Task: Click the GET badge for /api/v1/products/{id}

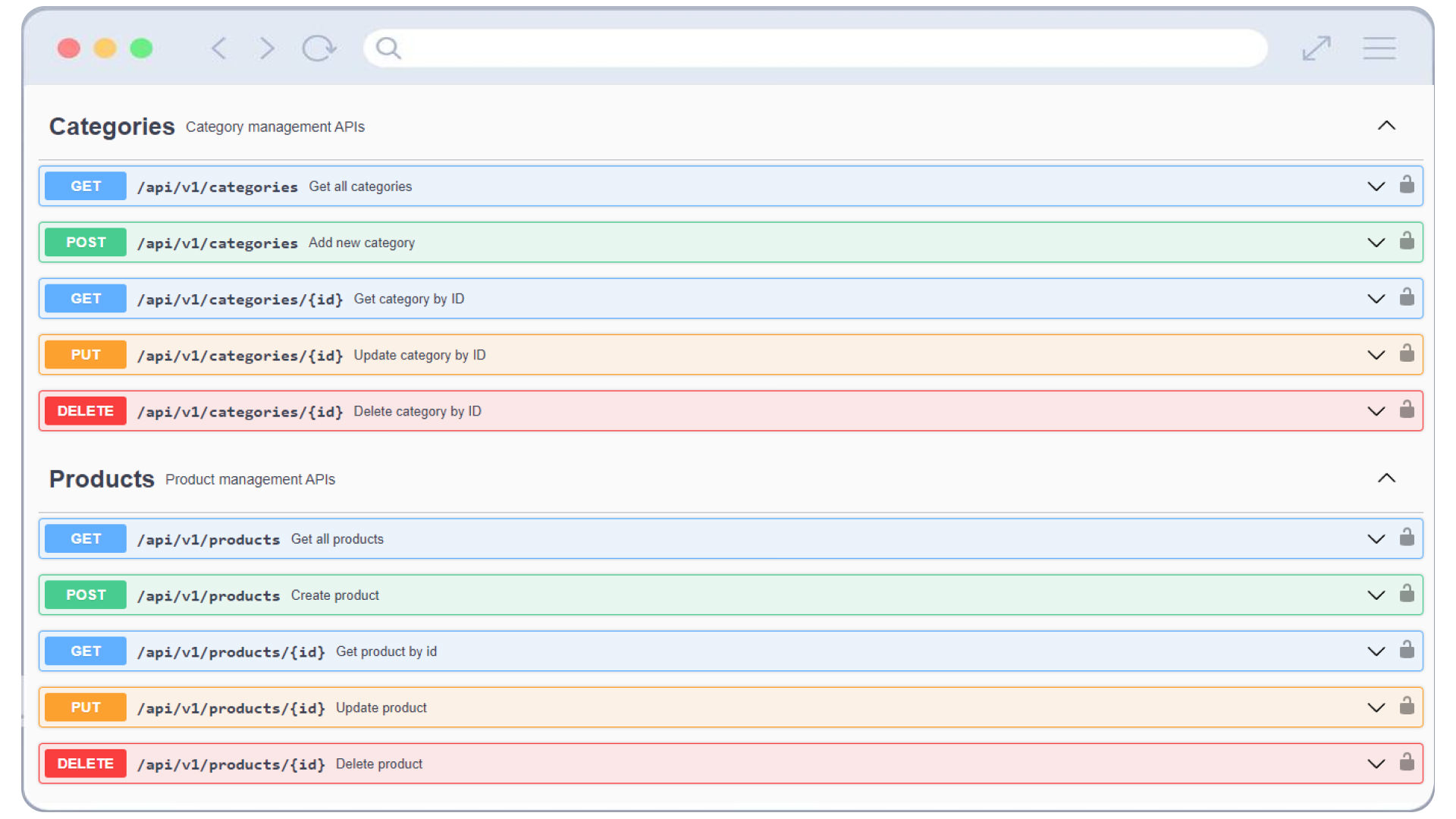Action: point(86,651)
